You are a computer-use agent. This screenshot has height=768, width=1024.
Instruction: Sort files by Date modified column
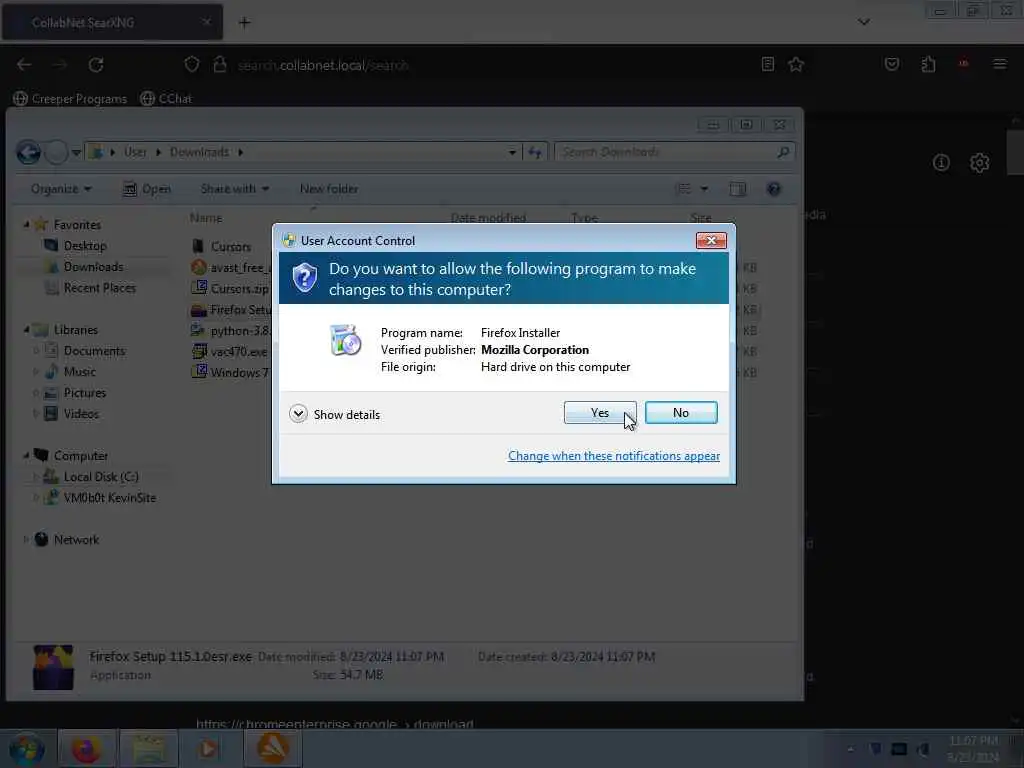coord(488,217)
